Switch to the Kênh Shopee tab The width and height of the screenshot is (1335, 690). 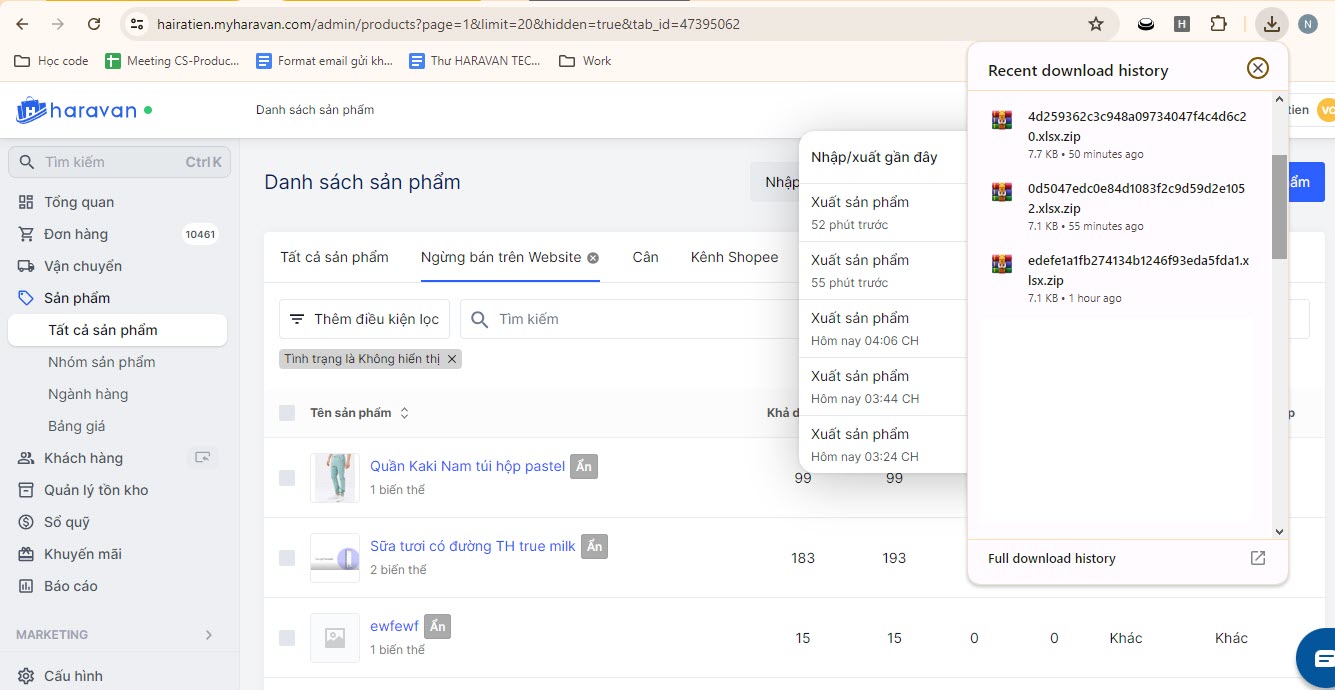(734, 257)
